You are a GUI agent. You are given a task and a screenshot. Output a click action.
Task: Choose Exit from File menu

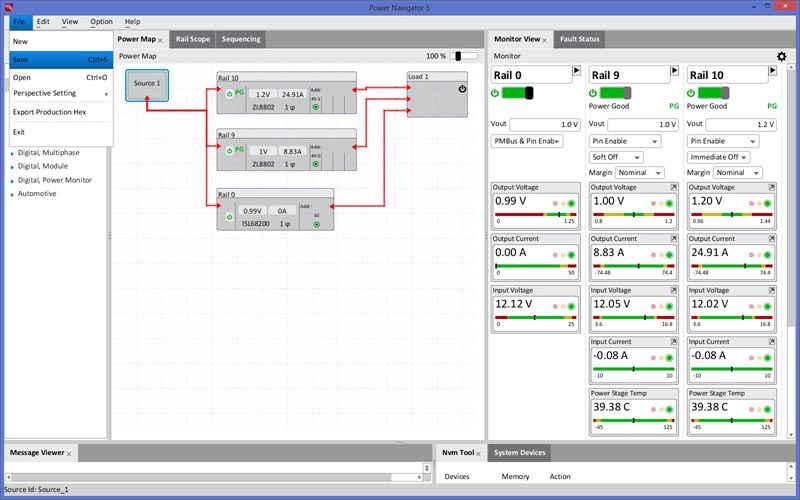click(x=61, y=132)
